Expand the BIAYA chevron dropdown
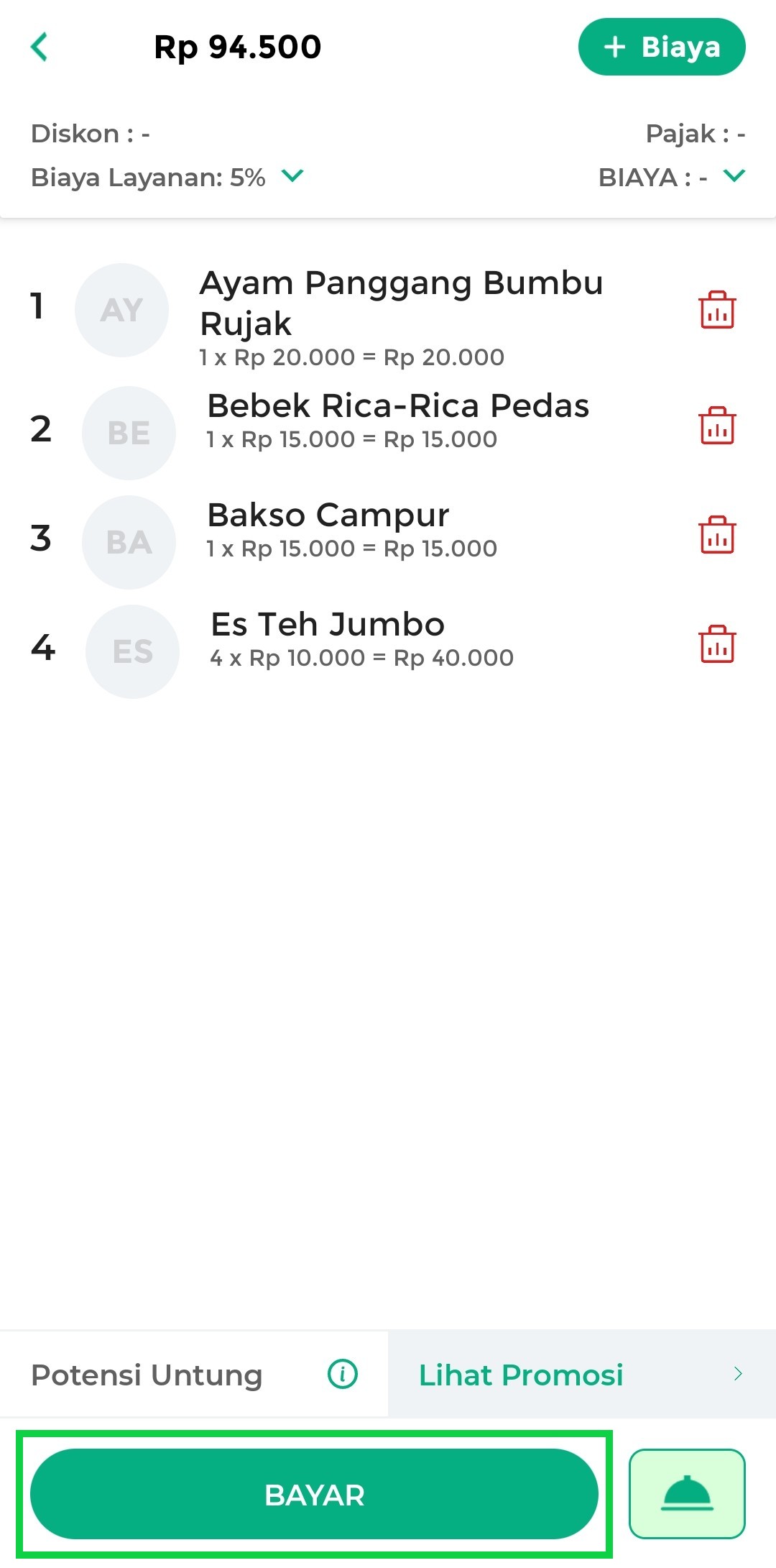This screenshot has height=1568, width=776. [734, 175]
